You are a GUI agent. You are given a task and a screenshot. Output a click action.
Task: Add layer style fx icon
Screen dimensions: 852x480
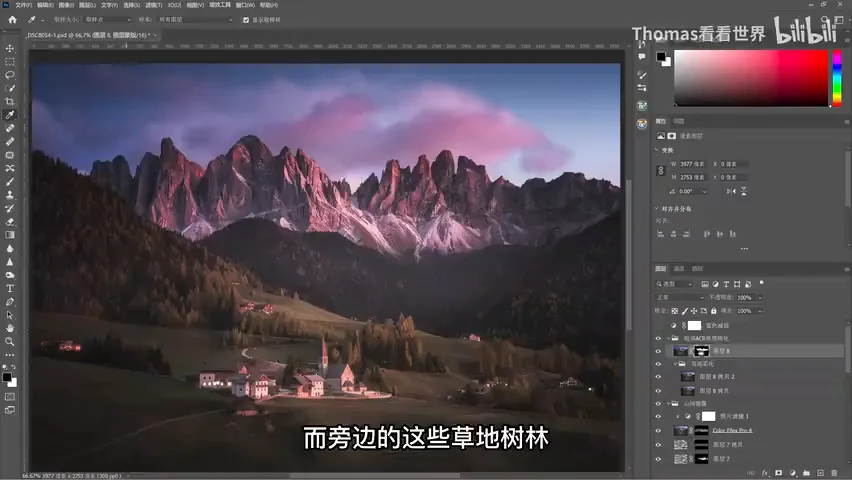pos(765,473)
